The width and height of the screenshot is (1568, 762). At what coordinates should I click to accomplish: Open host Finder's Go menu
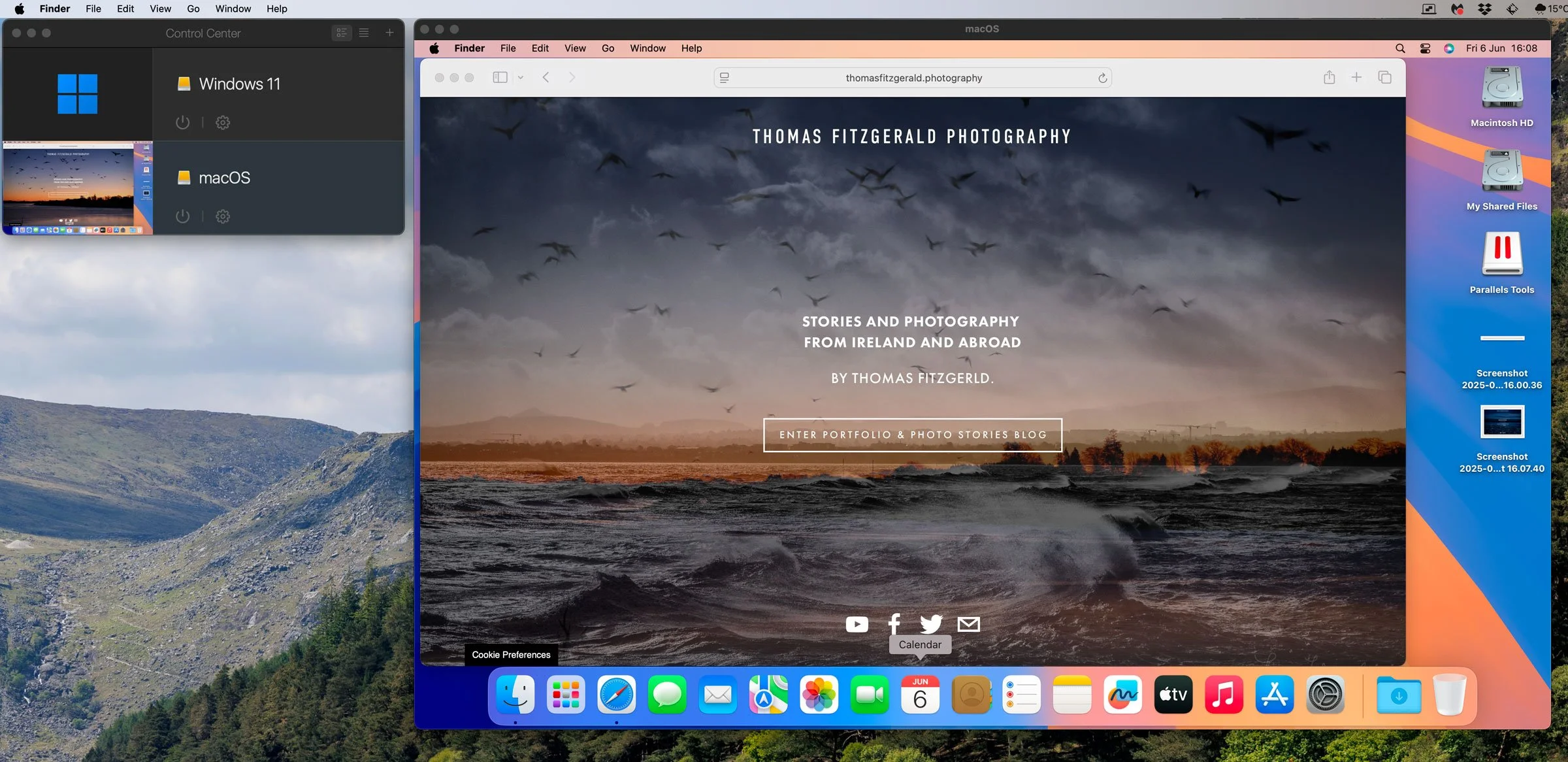(193, 8)
